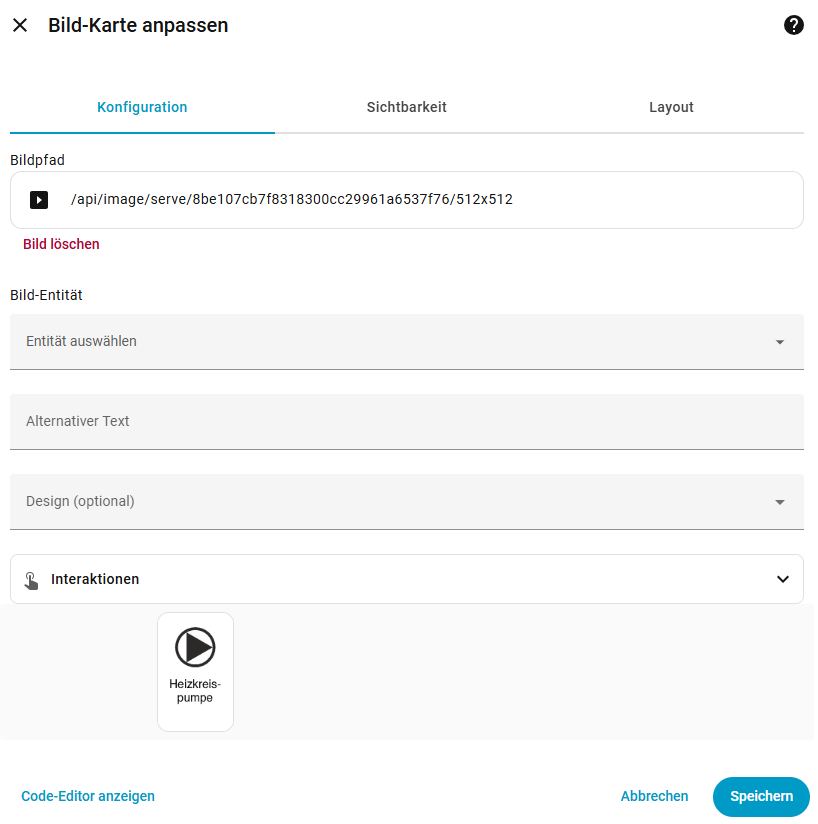The height and width of the screenshot is (824, 818).
Task: Open the help question mark icon
Action: coord(794,26)
